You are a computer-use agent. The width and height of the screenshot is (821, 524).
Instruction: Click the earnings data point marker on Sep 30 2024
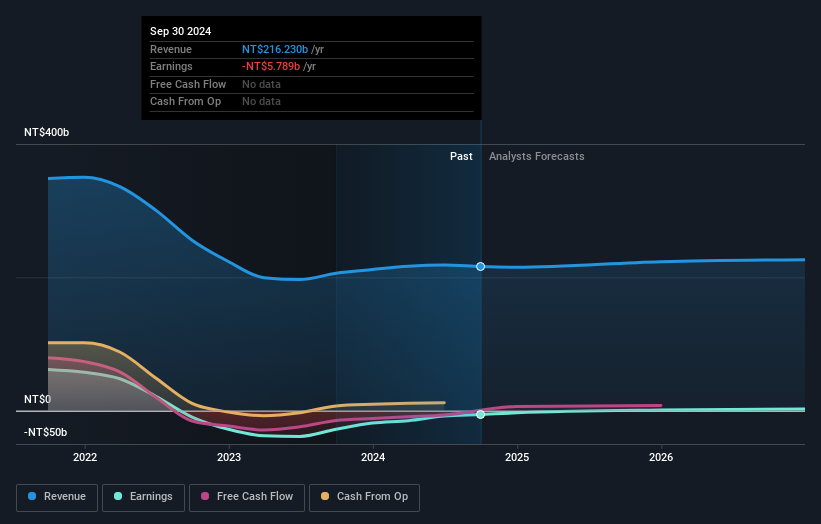pos(480,415)
